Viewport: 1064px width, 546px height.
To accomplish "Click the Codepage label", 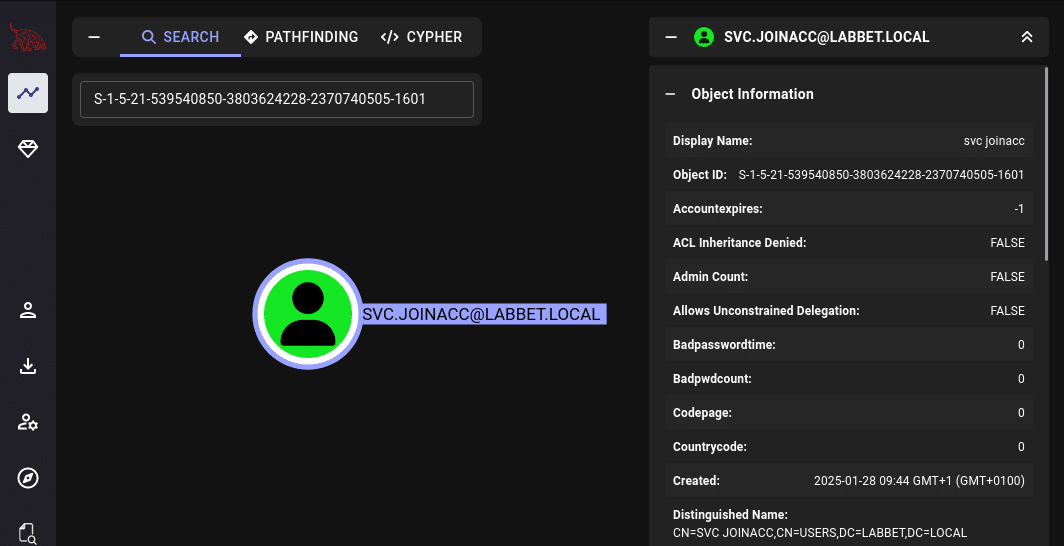I will point(702,412).
